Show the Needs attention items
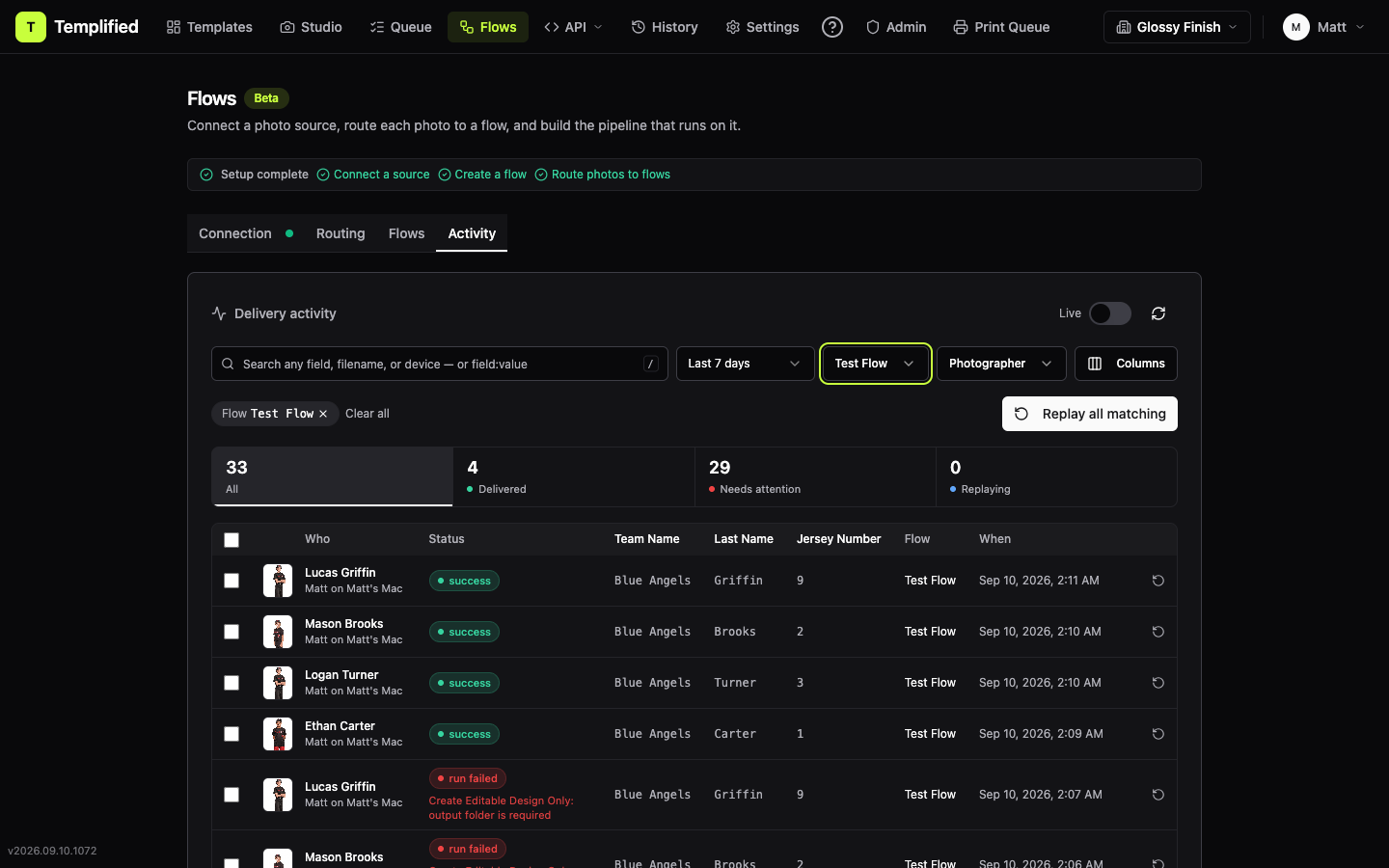The image size is (1389, 868). coord(815,476)
